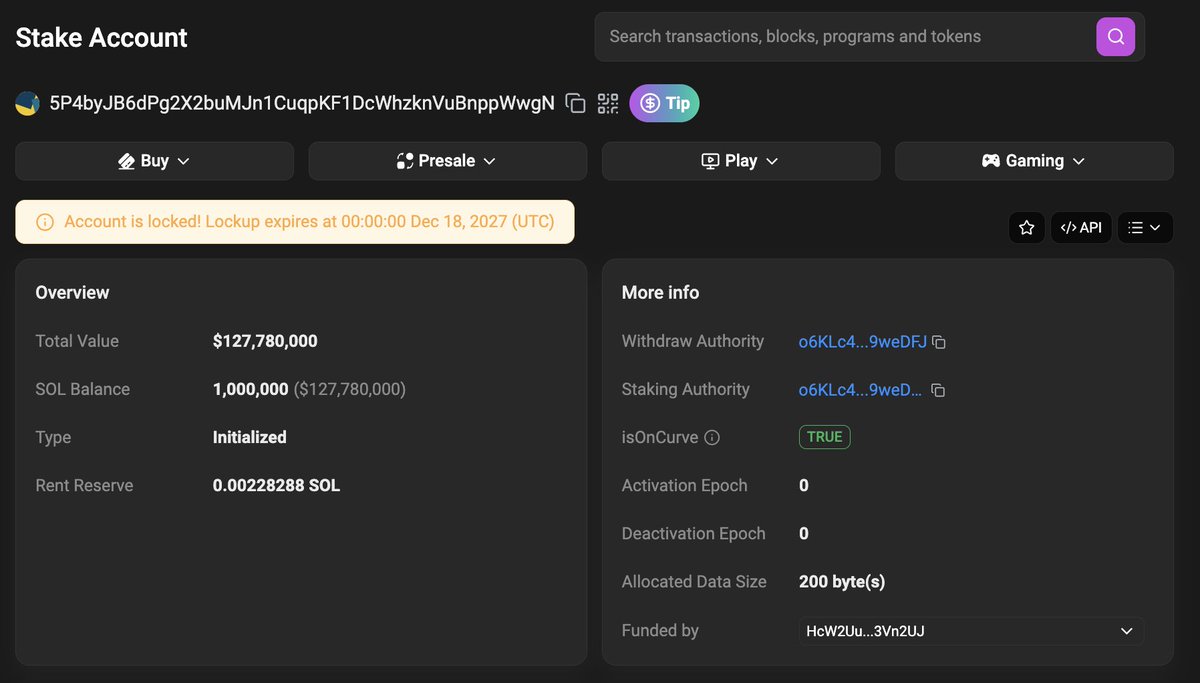Click the TRUE badge for isOnCurve

[x=824, y=437]
